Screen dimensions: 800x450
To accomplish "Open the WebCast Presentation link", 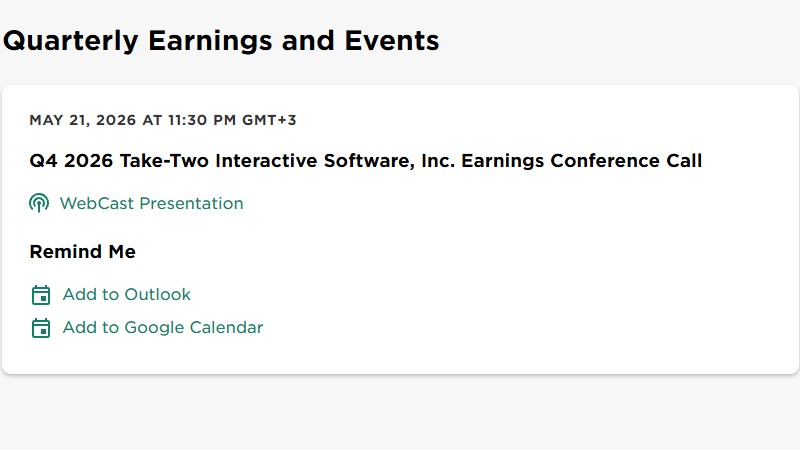I will [151, 204].
